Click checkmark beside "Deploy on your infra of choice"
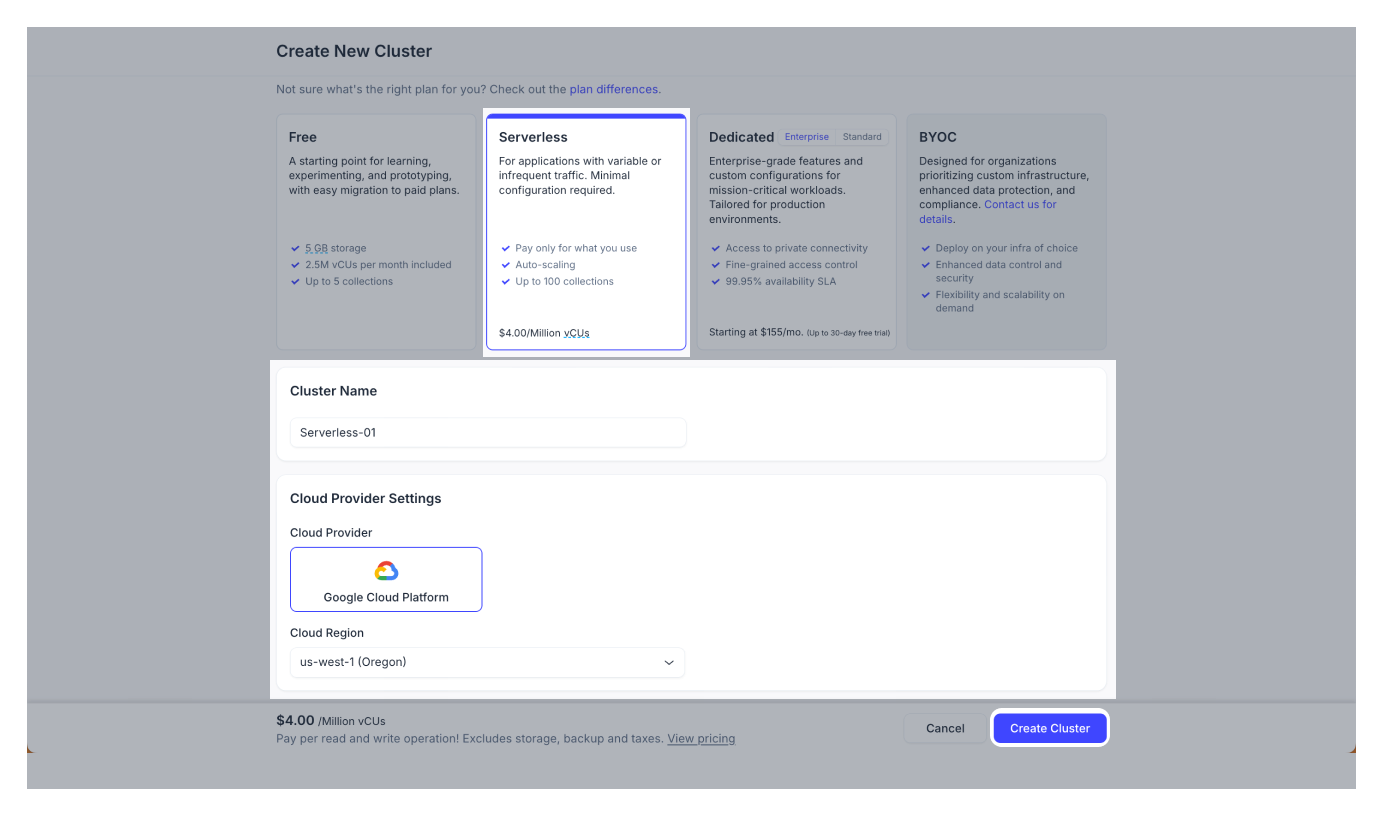The width and height of the screenshot is (1383, 816). tap(926, 248)
